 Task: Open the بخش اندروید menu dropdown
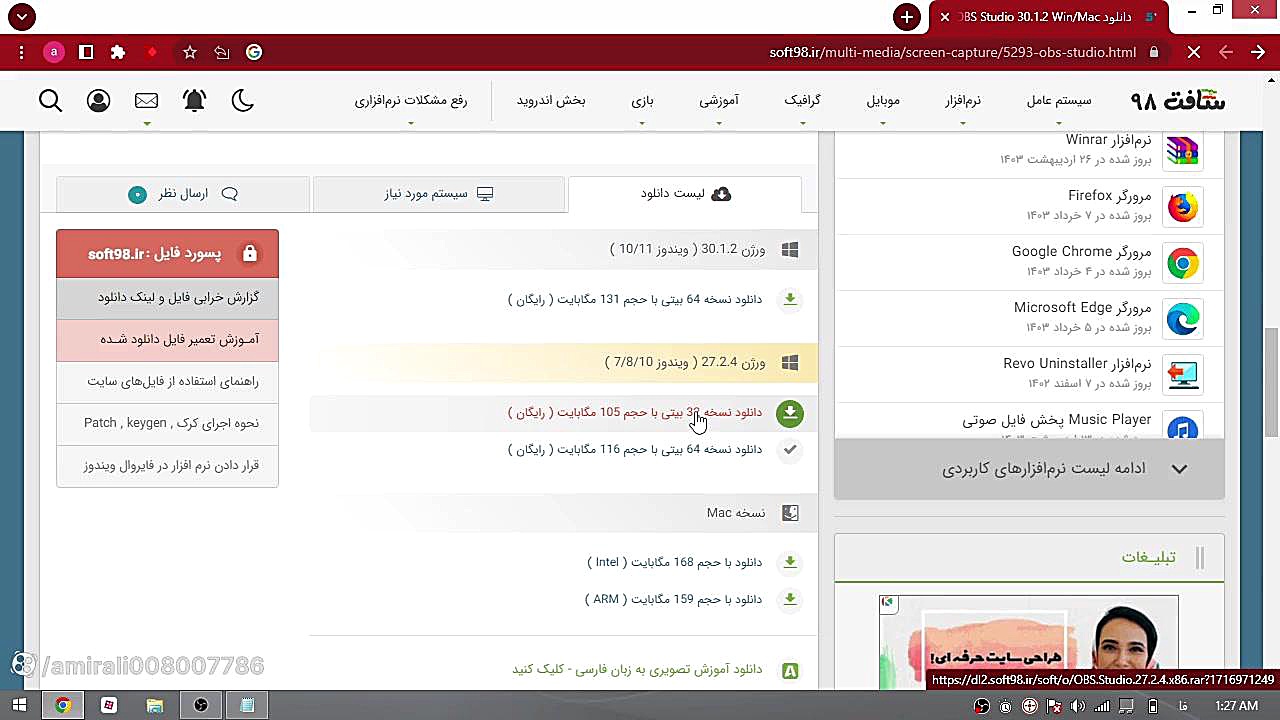pyautogui.click(x=551, y=101)
